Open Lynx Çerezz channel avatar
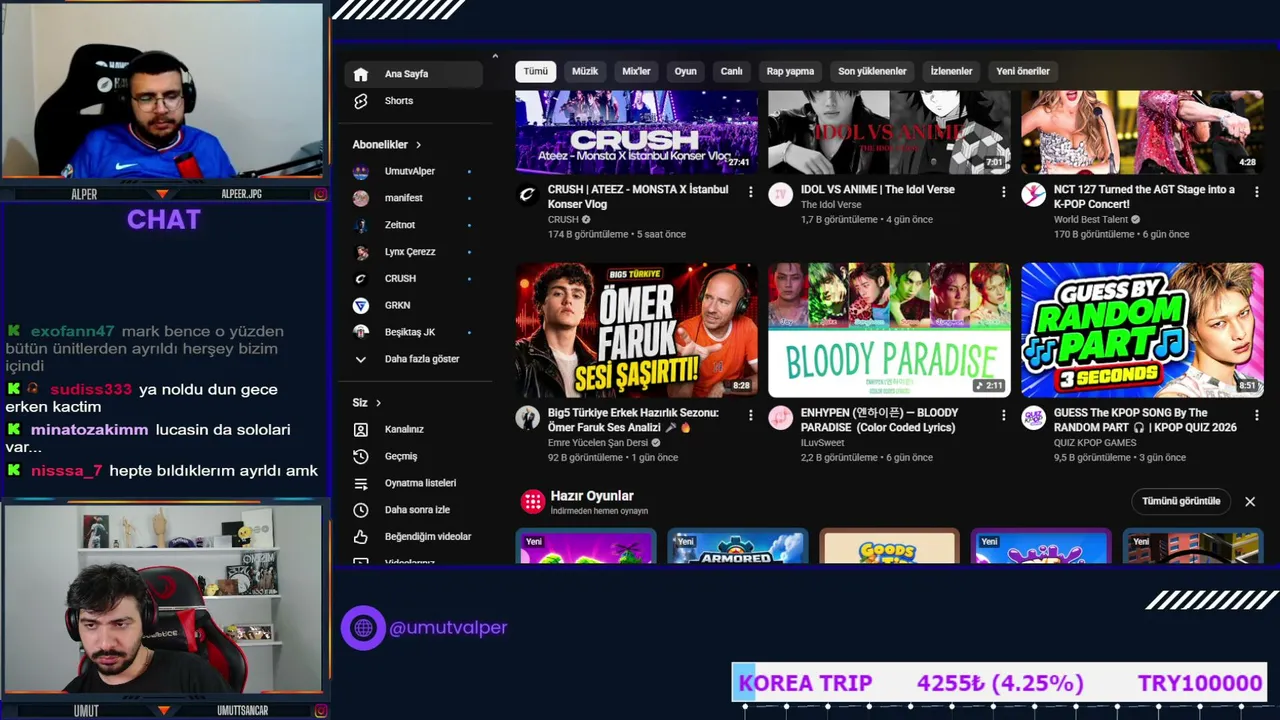Viewport: 1280px width, 720px height. (x=361, y=252)
